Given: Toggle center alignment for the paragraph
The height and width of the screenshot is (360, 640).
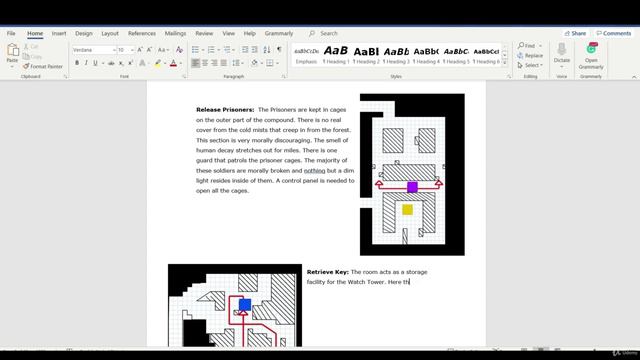Looking at the screenshot, I should 205,63.
